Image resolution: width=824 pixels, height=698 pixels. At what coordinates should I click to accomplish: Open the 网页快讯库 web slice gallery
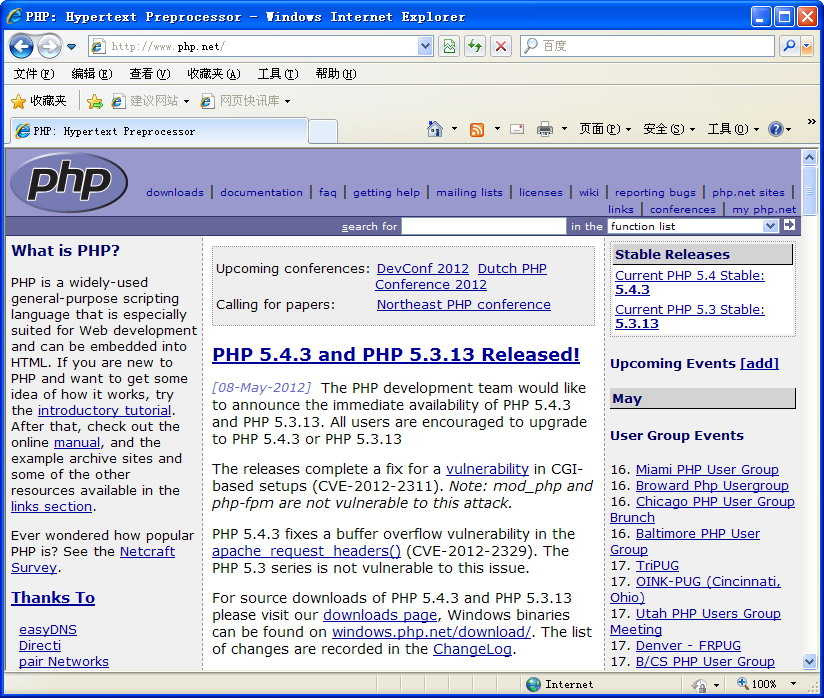coord(245,101)
